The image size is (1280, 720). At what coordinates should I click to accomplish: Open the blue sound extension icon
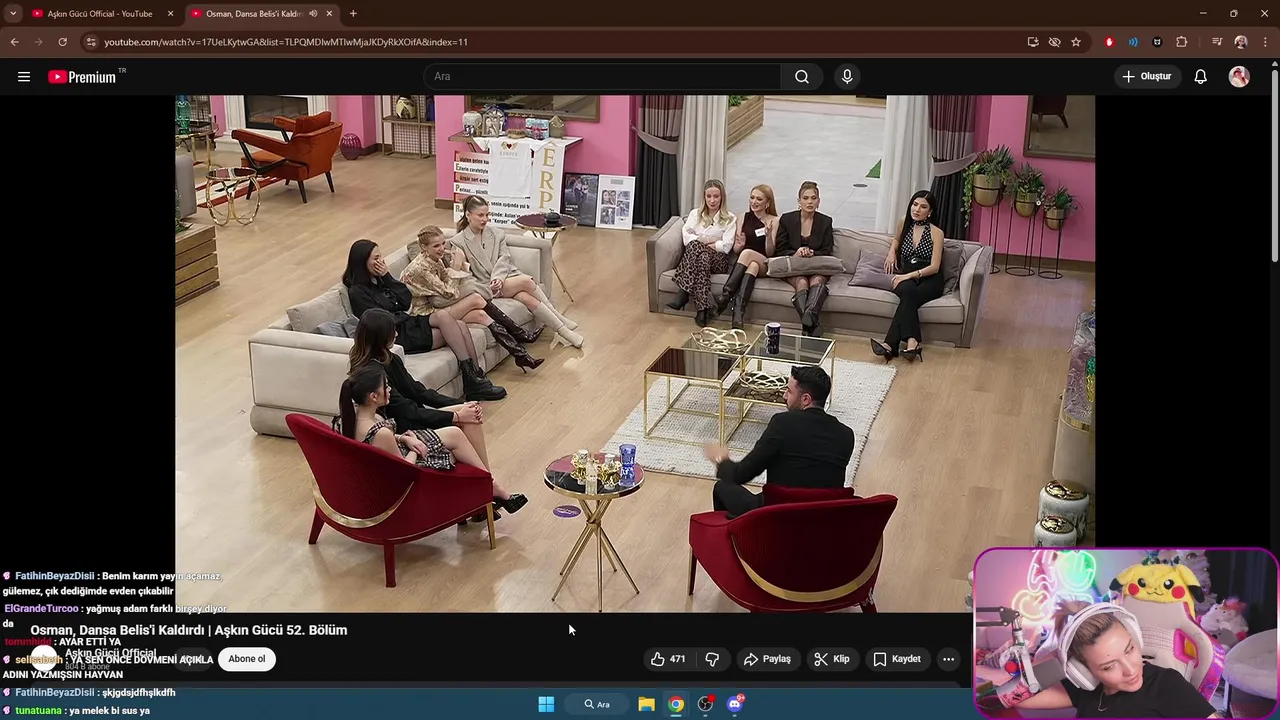(1133, 42)
